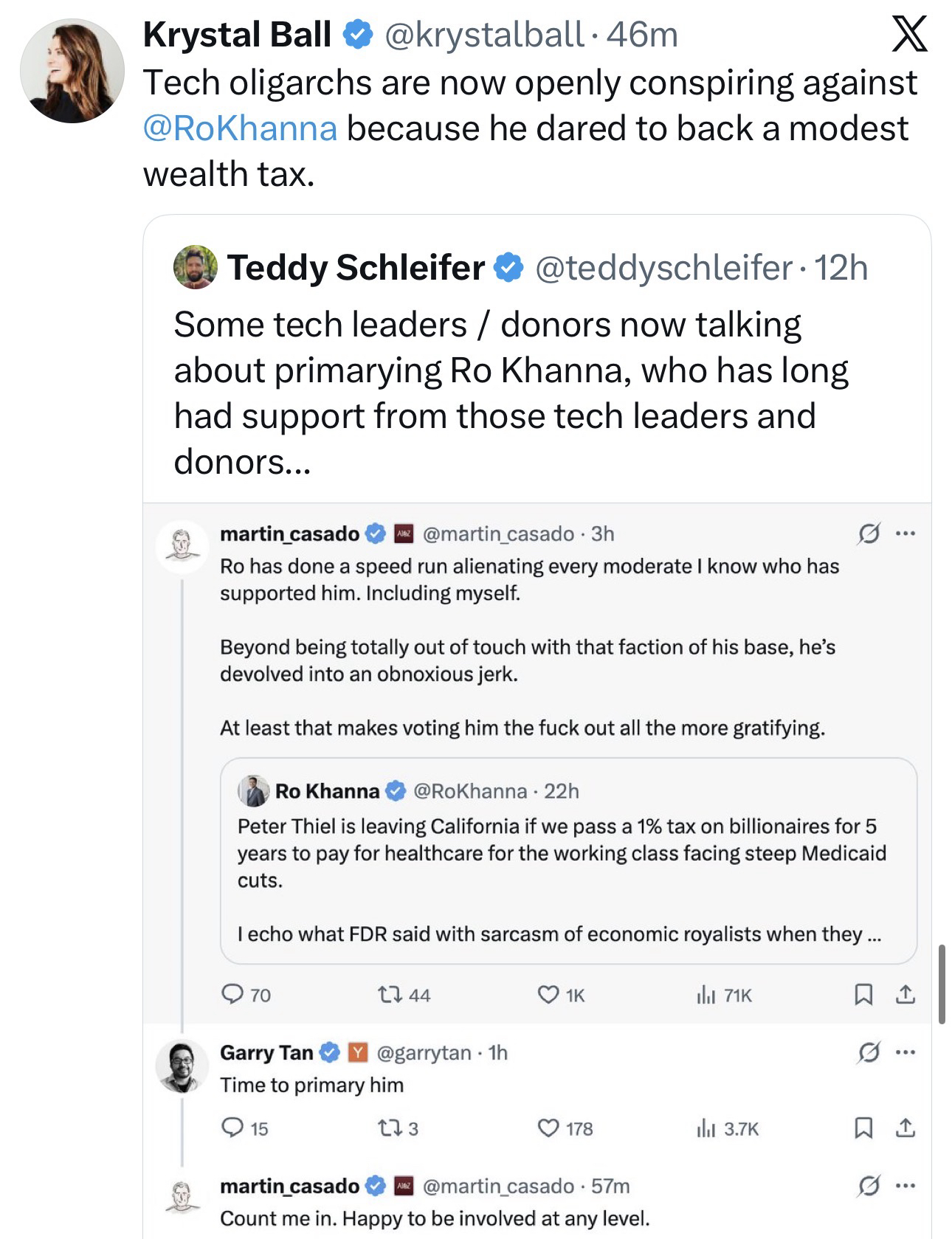Open more options on martin_casado's 57m post
Image resolution: width=952 pixels, height=1239 pixels.
[x=906, y=1186]
